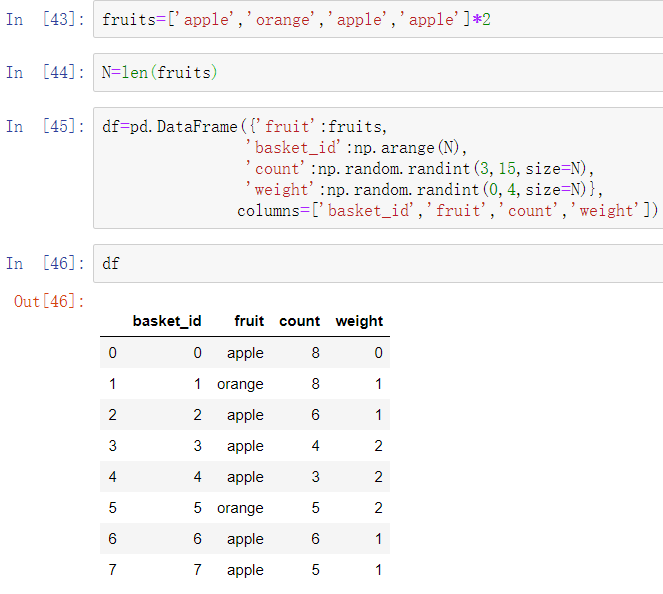Click row index 3 in the dataframe
Viewport: 663px width, 594px height.
pos(112,446)
